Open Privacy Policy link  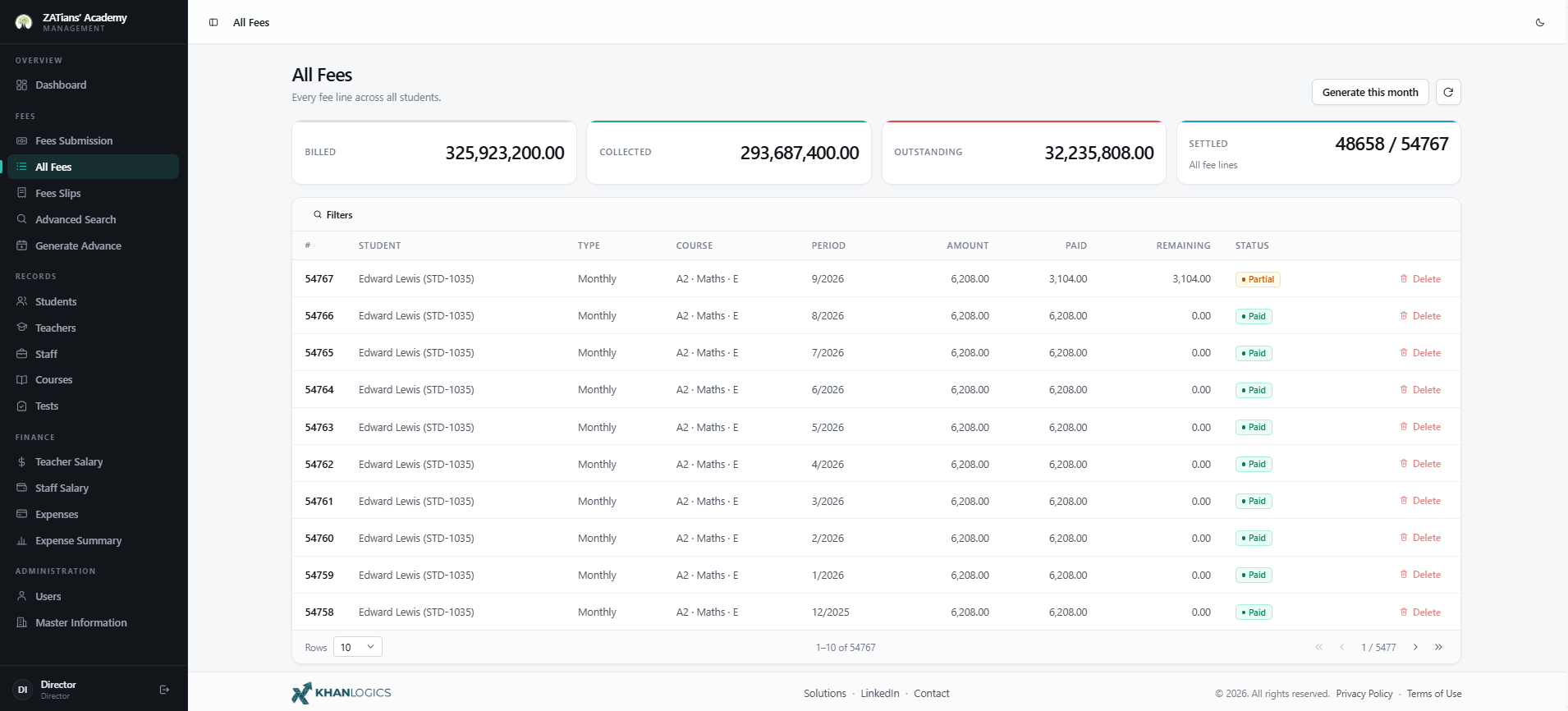click(x=1364, y=694)
